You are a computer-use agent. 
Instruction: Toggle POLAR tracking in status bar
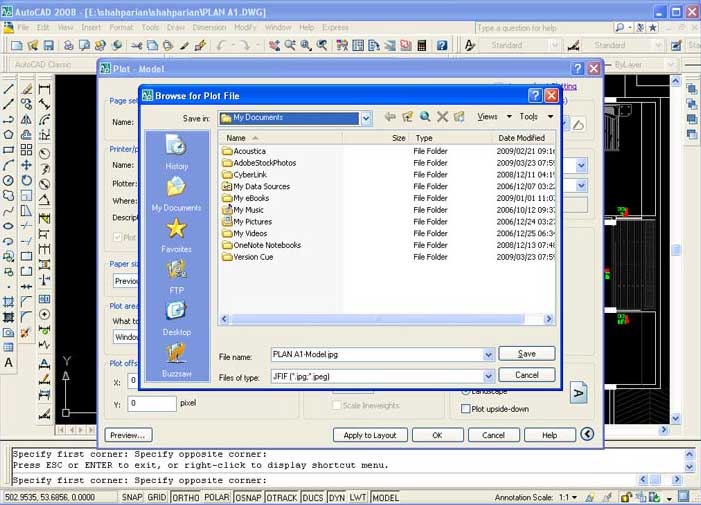coord(217,497)
